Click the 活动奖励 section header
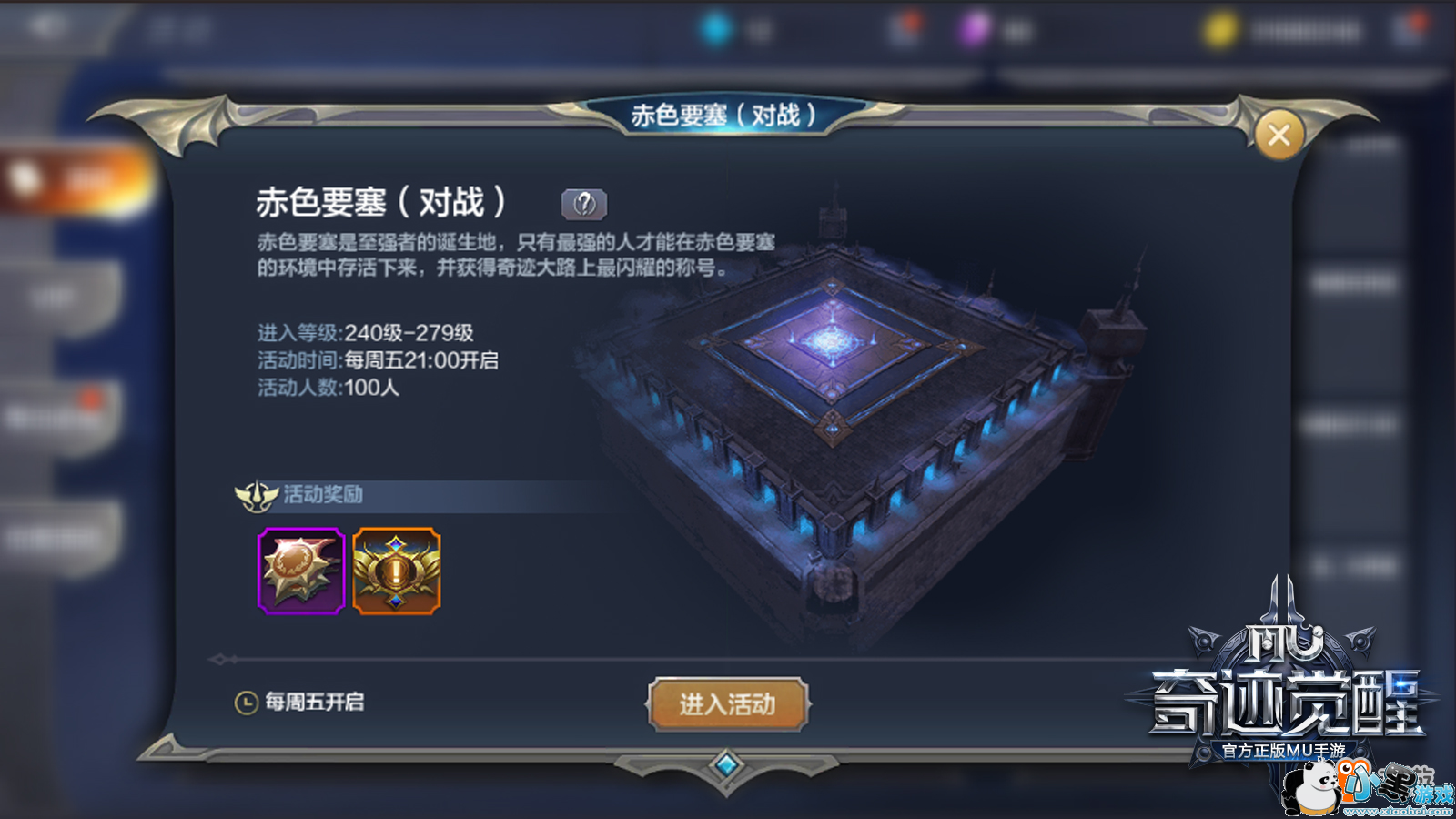Viewport: 1456px width, 819px height. click(323, 494)
